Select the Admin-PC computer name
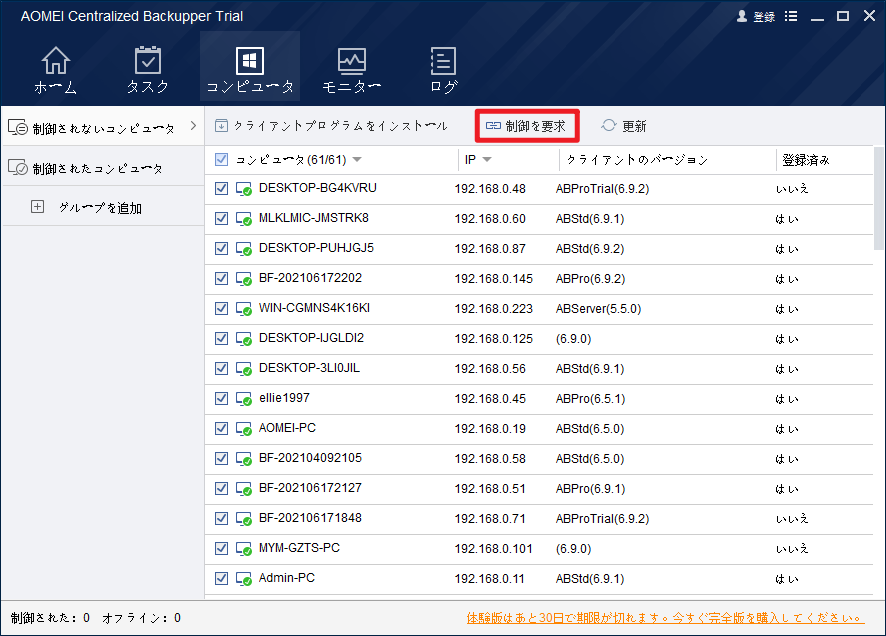The height and width of the screenshot is (636, 886). [x=286, y=578]
